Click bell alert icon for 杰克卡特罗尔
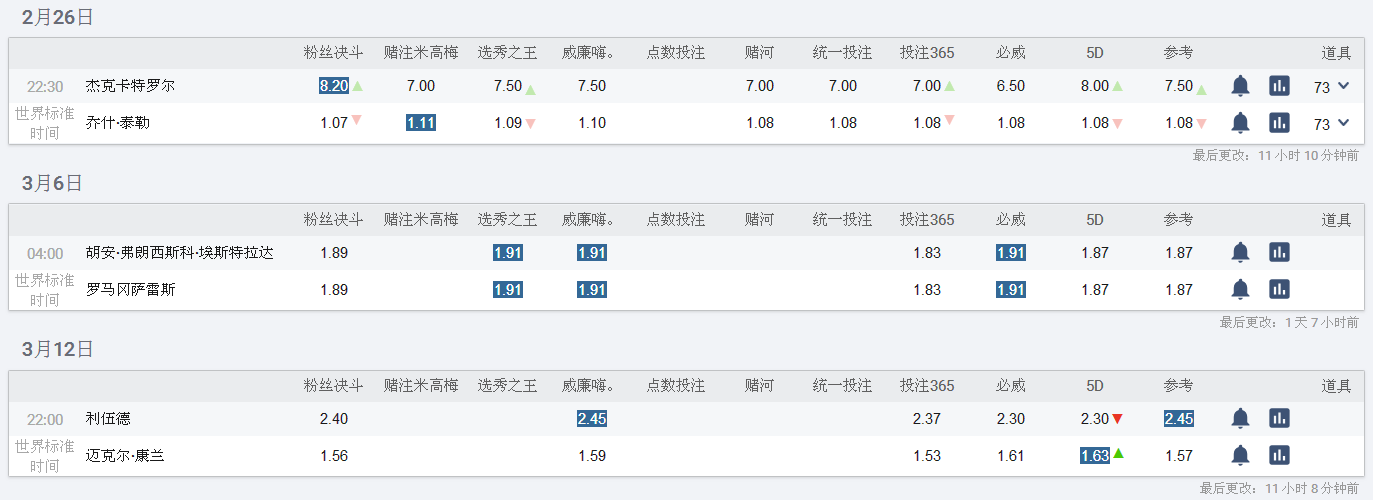 pos(1240,86)
